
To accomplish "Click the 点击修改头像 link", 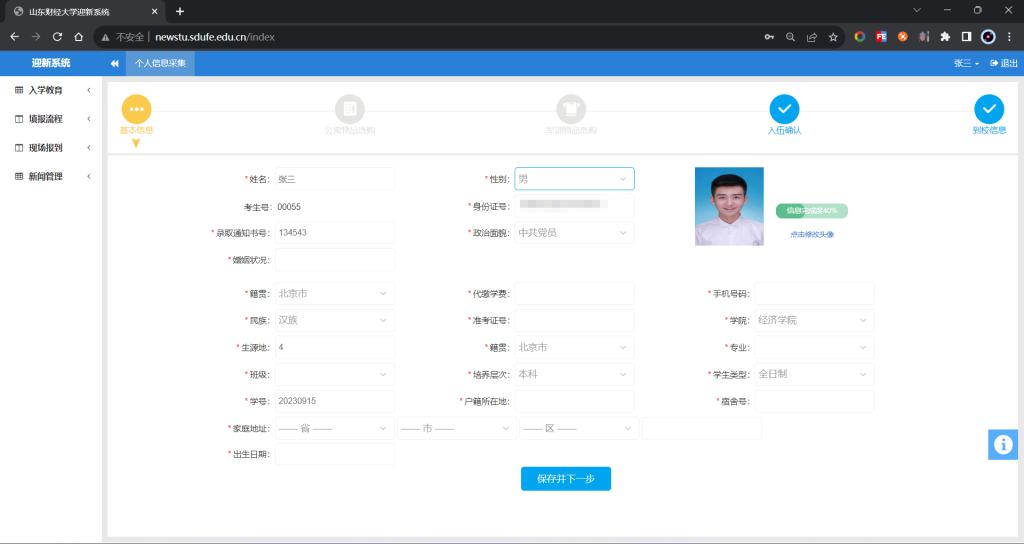I will click(811, 234).
